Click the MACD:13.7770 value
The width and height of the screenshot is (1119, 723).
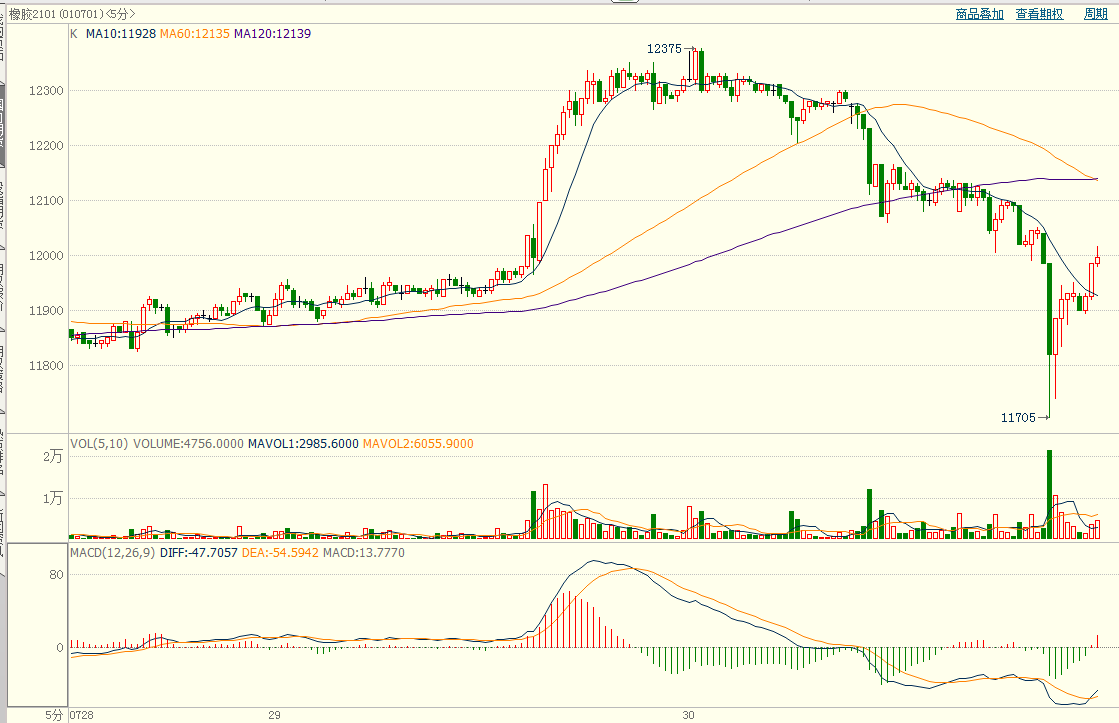click(x=364, y=553)
